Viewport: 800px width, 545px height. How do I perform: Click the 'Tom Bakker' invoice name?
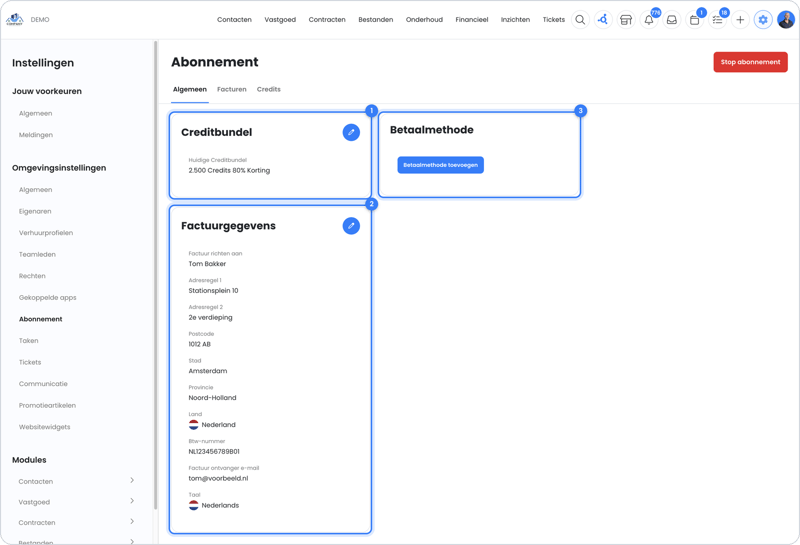click(207, 264)
